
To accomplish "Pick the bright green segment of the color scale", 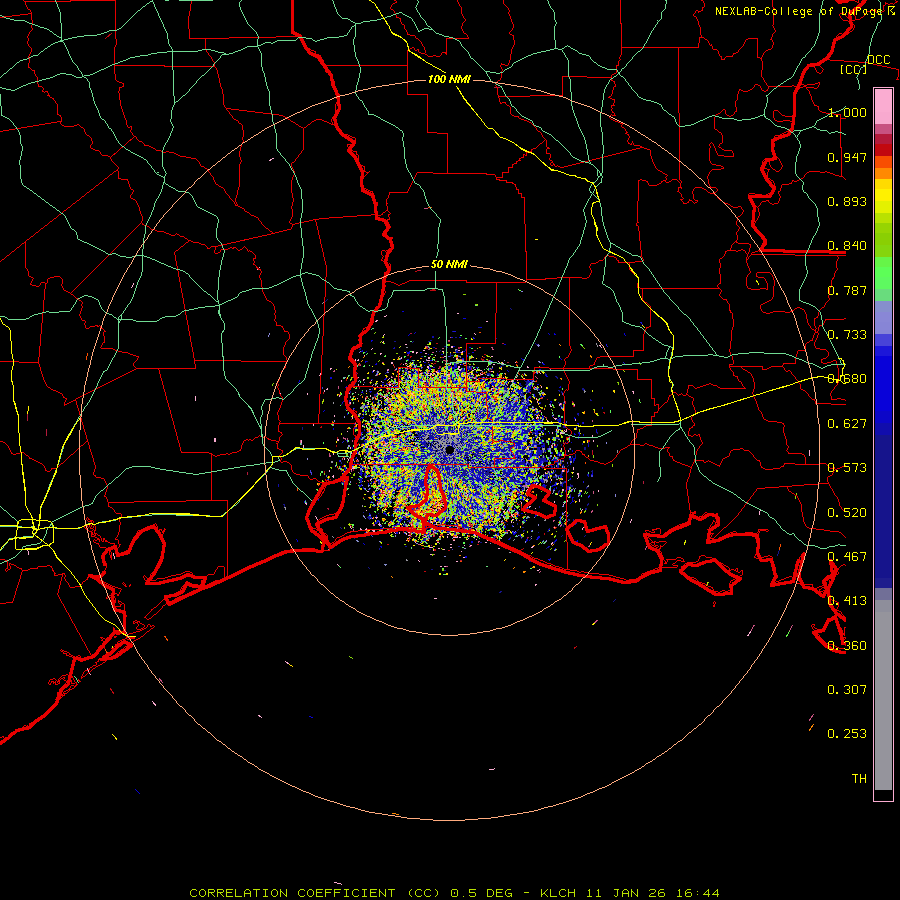I will (883, 273).
